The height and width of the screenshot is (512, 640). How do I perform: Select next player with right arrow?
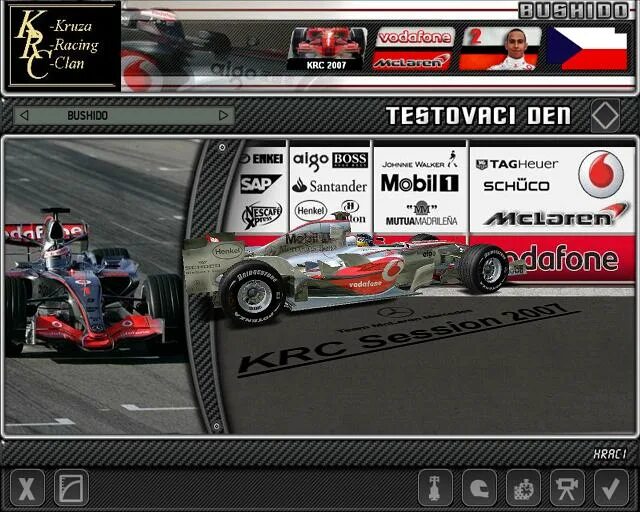pos(223,116)
